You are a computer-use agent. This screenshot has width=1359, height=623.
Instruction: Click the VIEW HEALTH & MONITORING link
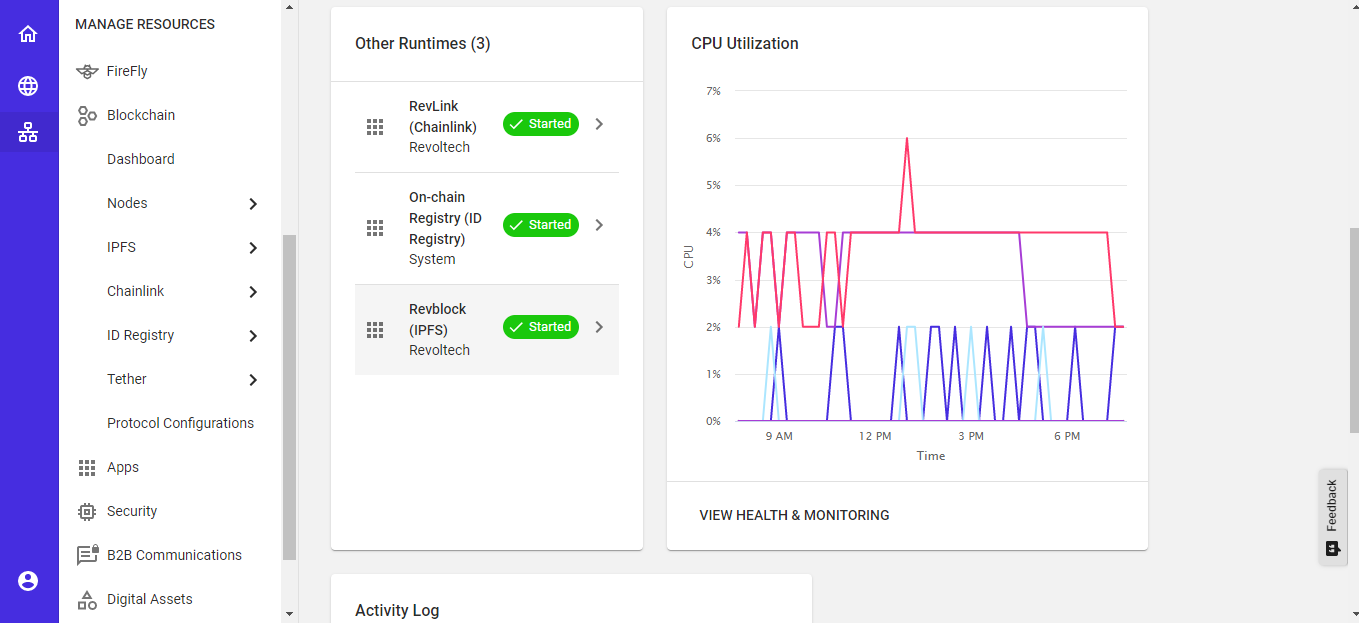click(x=794, y=515)
